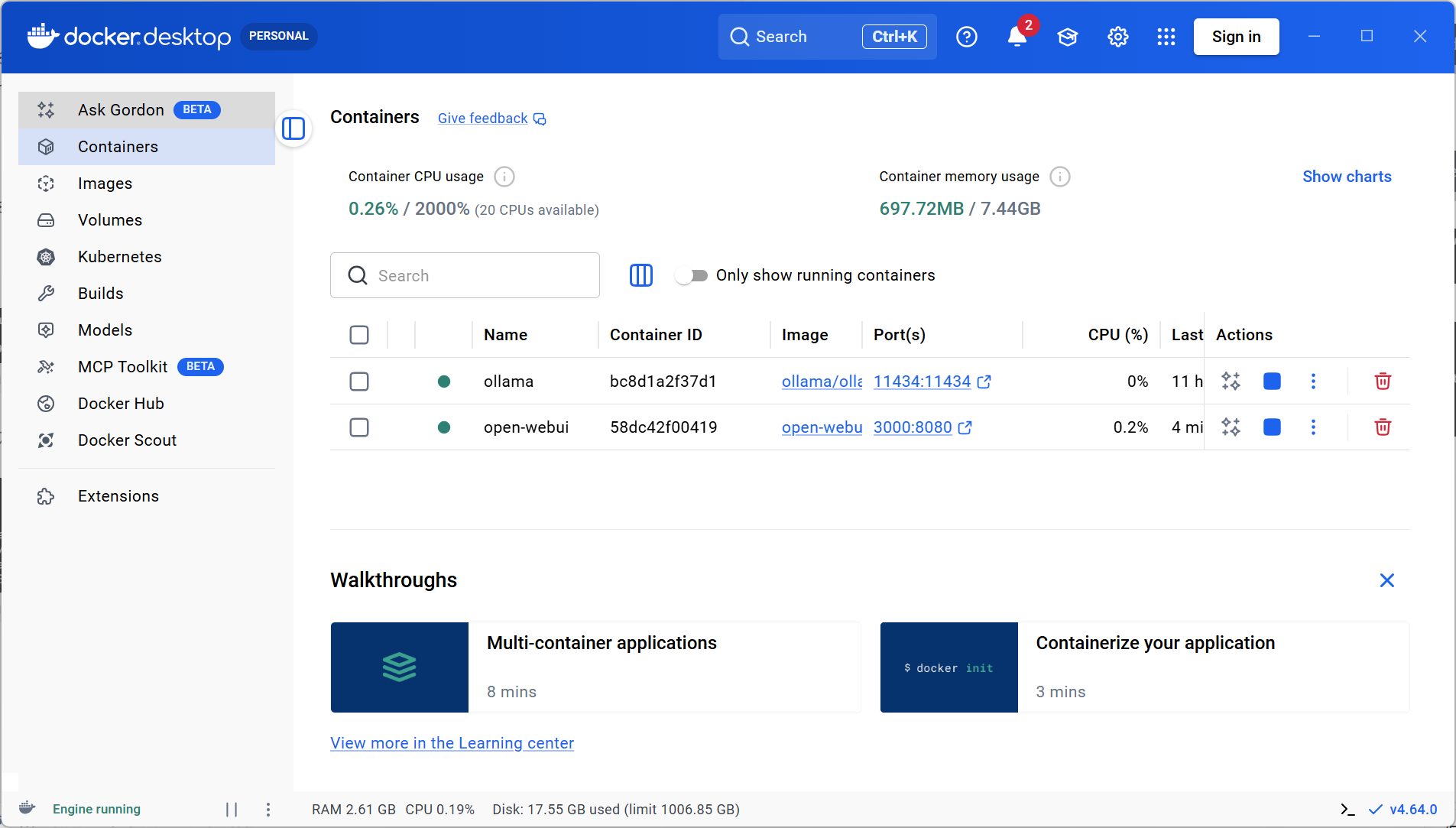Open Extensions in the sidebar

pyautogui.click(x=147, y=496)
